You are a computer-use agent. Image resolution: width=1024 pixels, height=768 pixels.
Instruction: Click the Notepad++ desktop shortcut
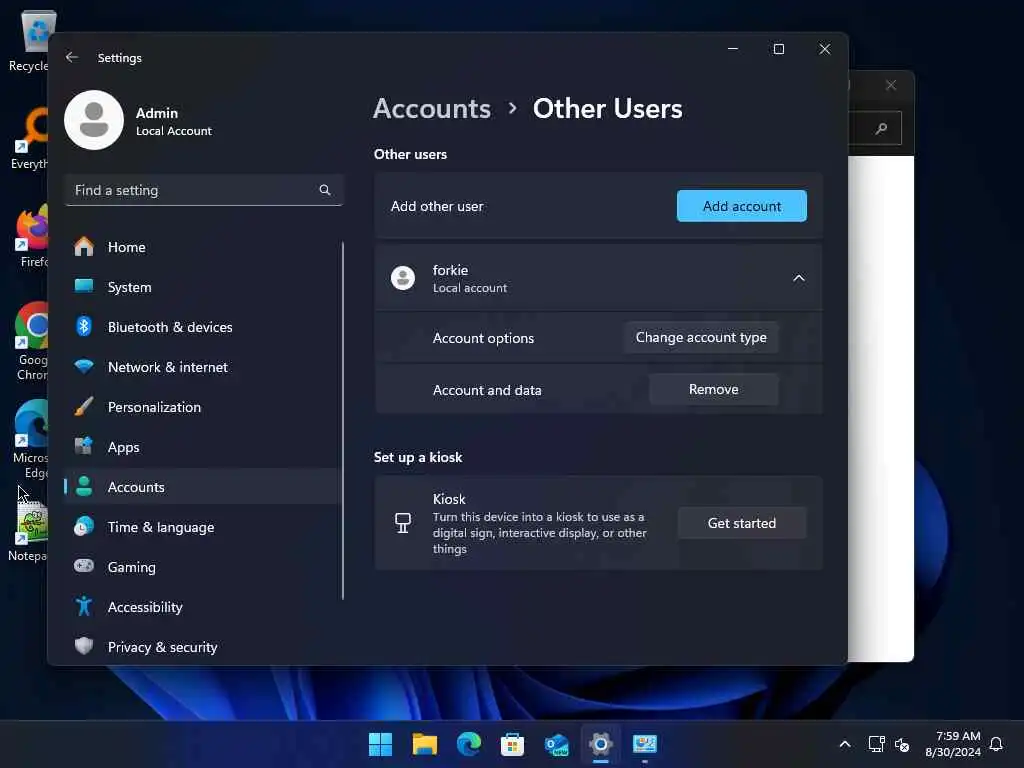point(29,530)
